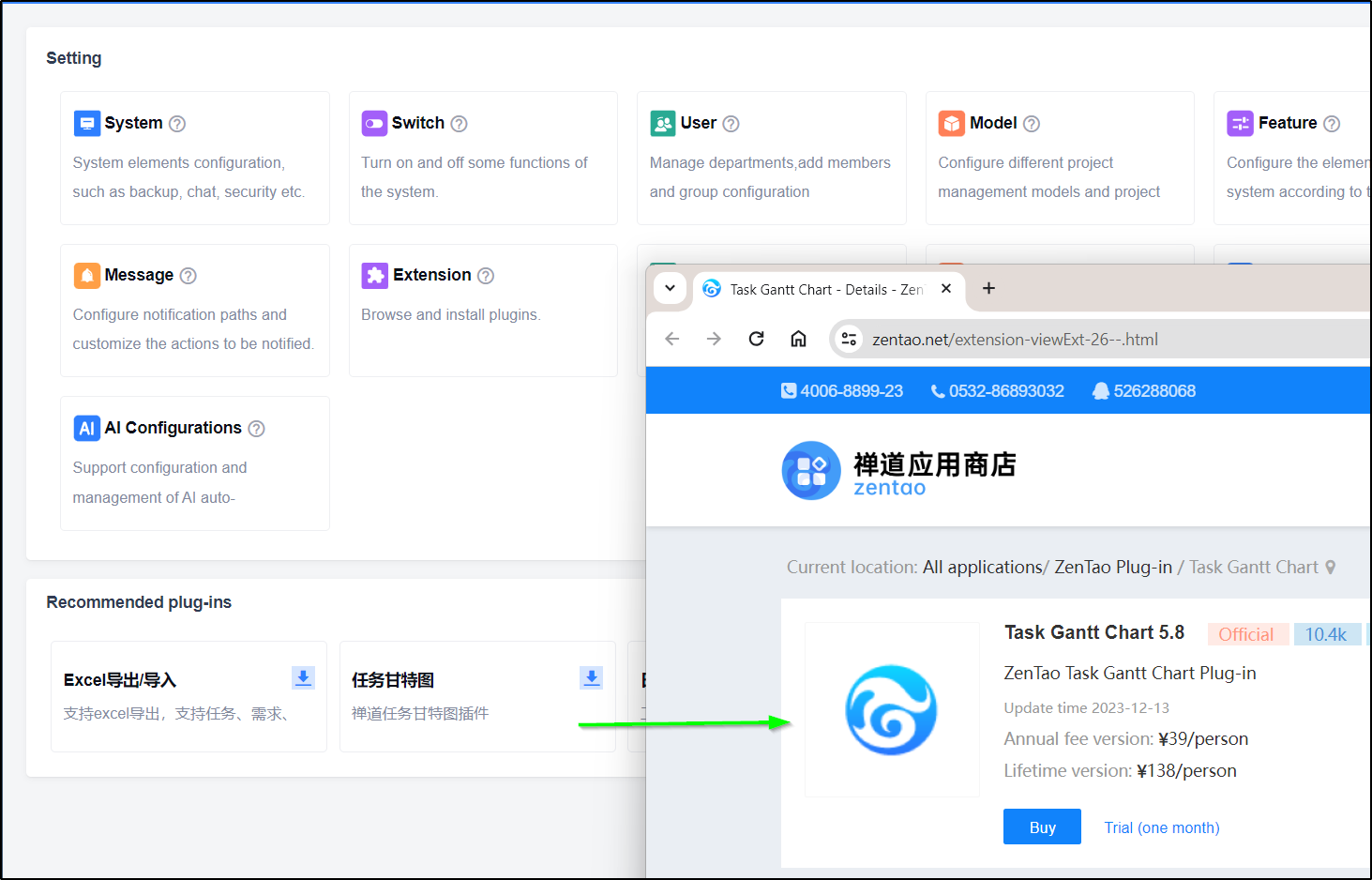1372x880 pixels.
Task: Open the Excel导出/导入 plug-in title
Action: coord(120,680)
